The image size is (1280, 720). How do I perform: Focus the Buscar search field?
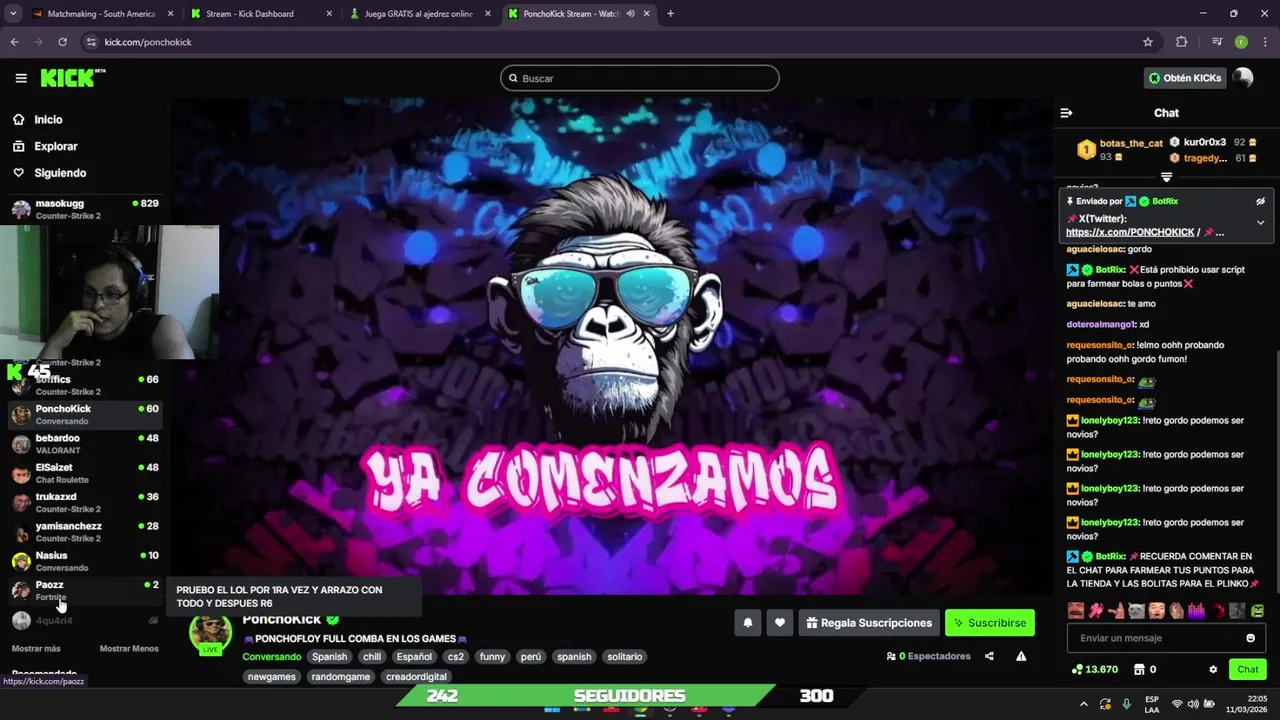(640, 78)
